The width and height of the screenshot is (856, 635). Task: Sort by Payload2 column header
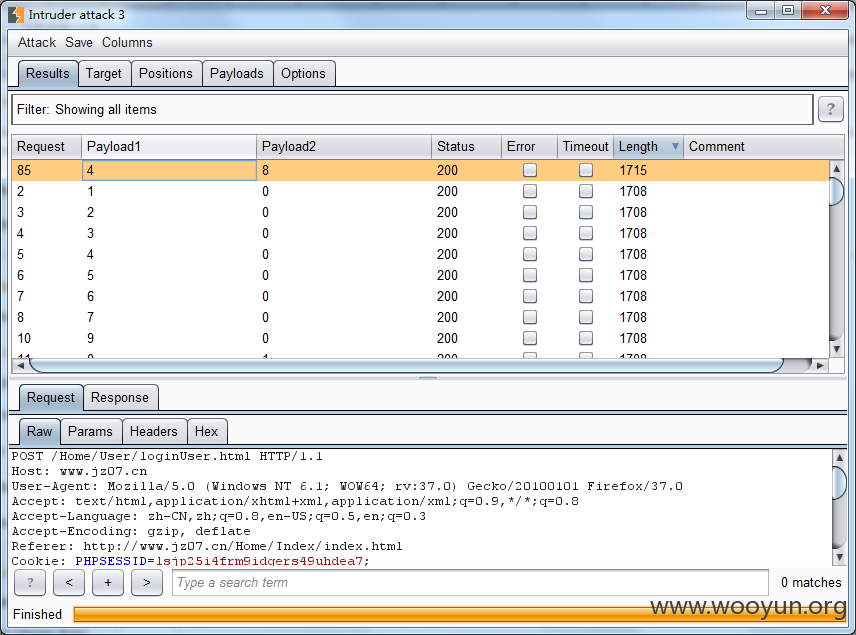tap(344, 146)
